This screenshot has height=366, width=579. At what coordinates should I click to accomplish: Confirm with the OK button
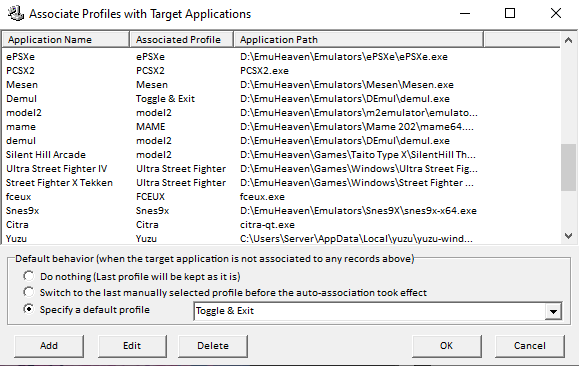tap(446, 346)
